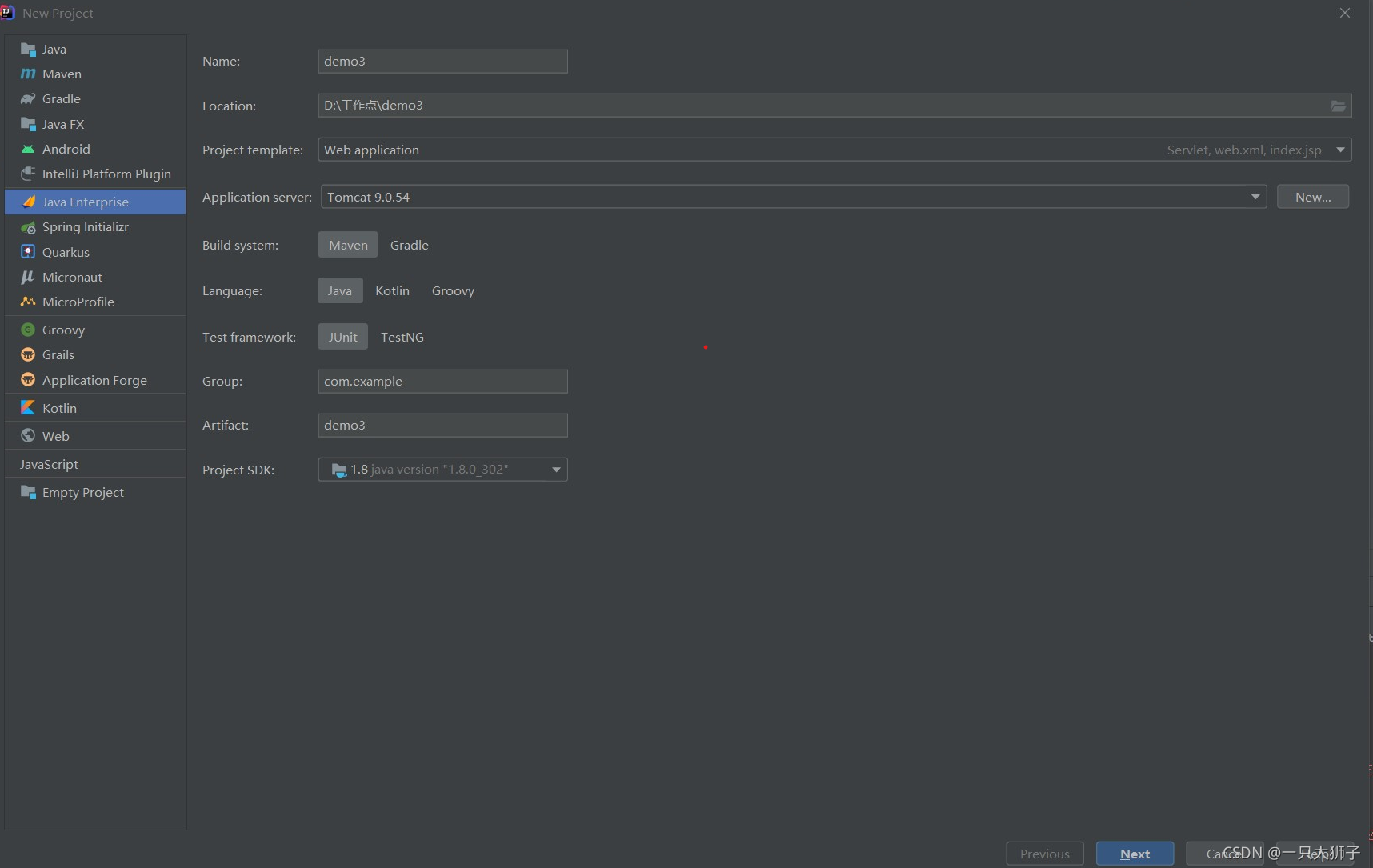
Task: Pick the Gradle elephant icon
Action: pyautogui.click(x=28, y=99)
